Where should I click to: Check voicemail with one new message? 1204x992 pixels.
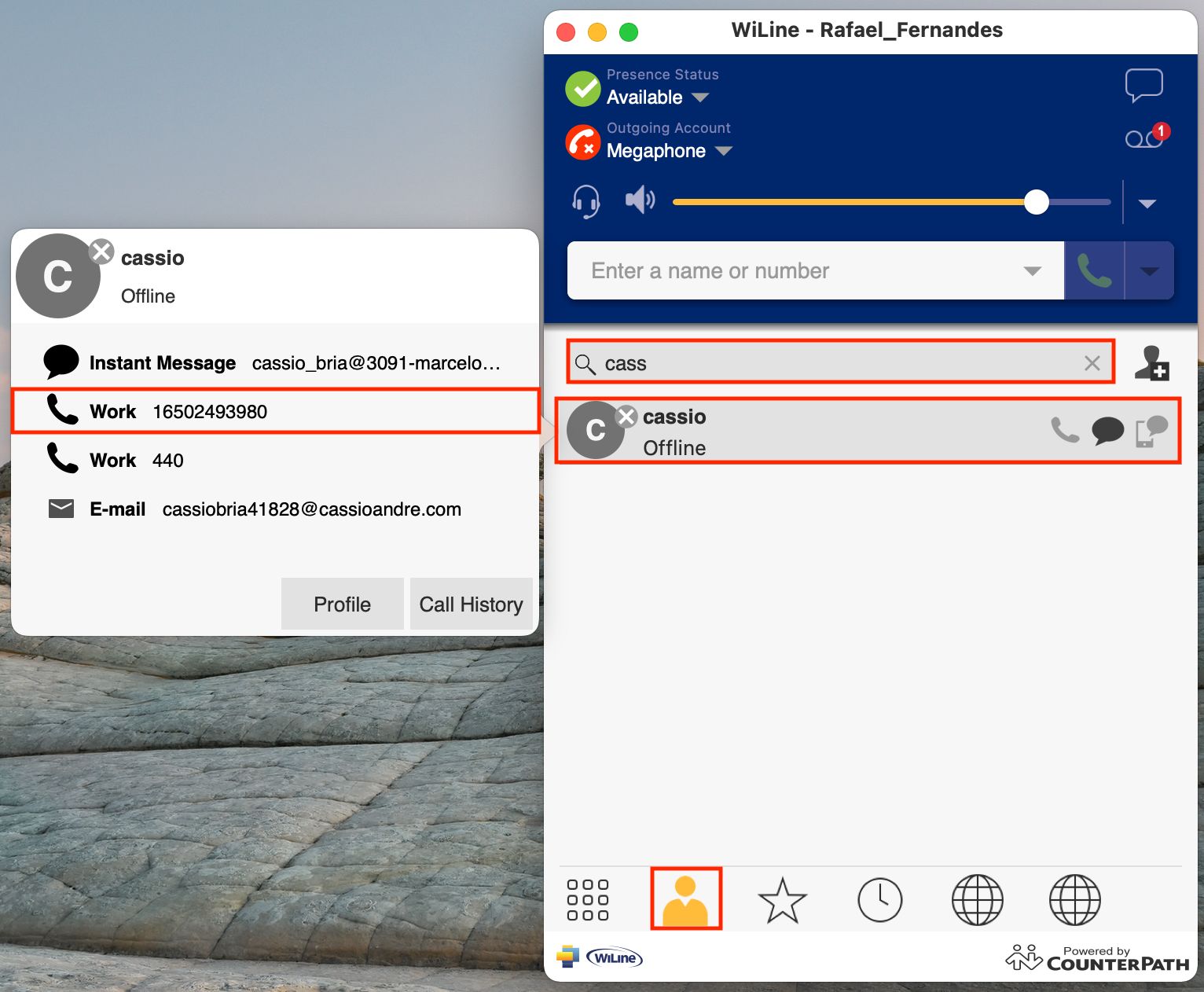coord(1143,139)
